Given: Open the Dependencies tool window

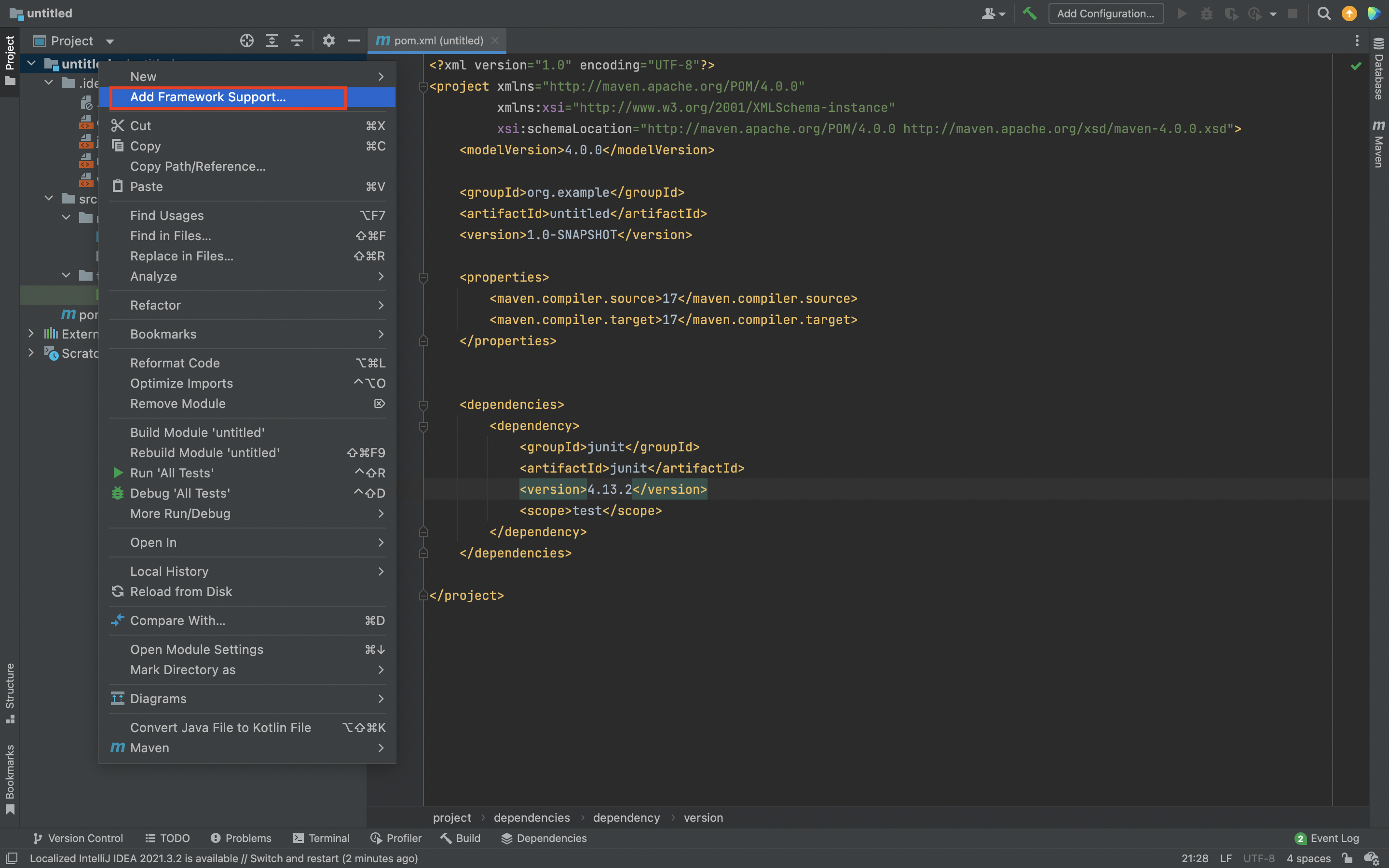Looking at the screenshot, I should pyautogui.click(x=544, y=838).
